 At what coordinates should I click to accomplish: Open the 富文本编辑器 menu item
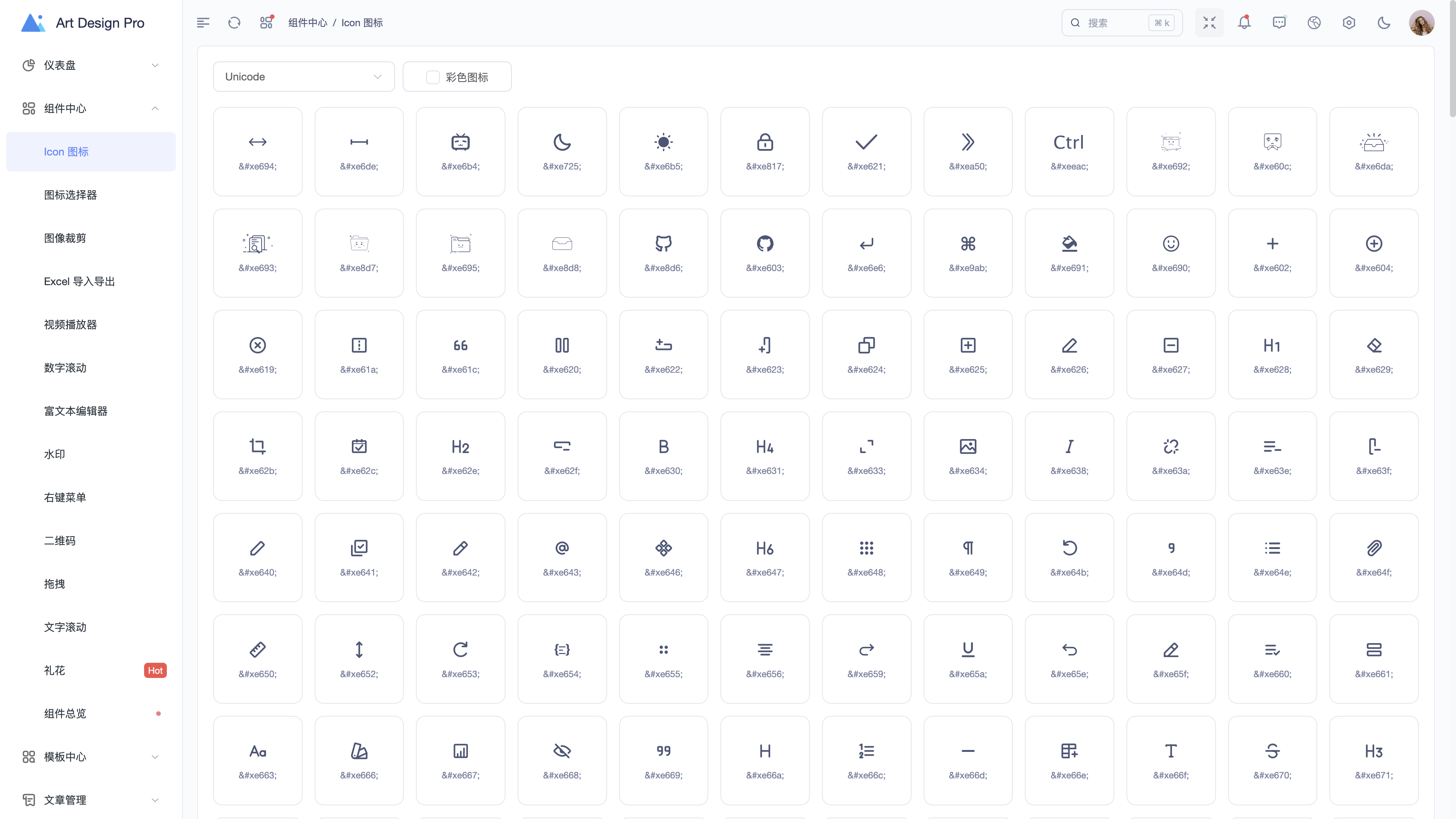pyautogui.click(x=76, y=411)
